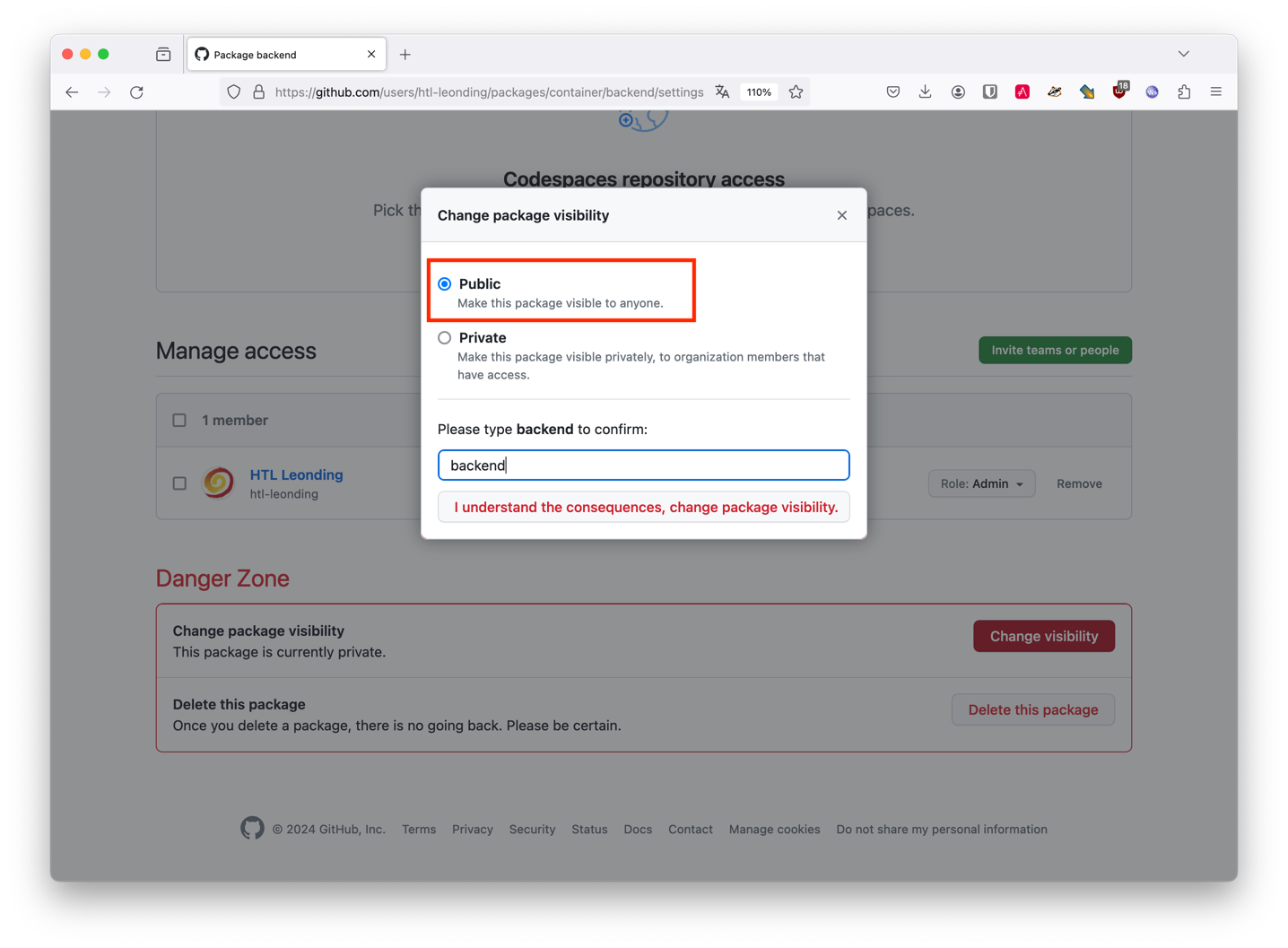Open the Terms footer link
1288x948 pixels.
419,829
